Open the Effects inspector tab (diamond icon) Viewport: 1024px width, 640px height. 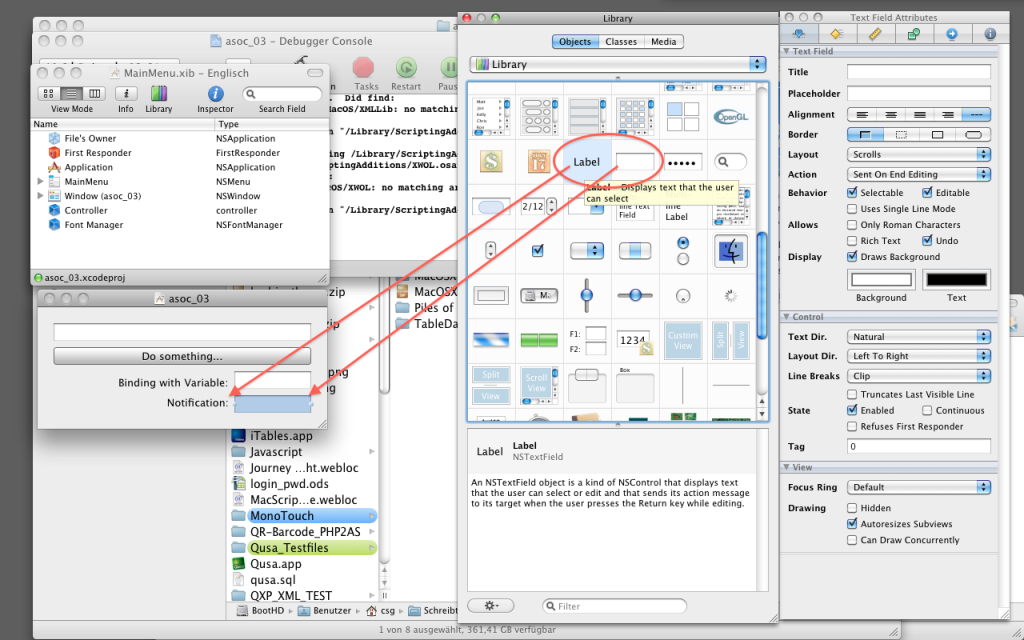tap(836, 34)
